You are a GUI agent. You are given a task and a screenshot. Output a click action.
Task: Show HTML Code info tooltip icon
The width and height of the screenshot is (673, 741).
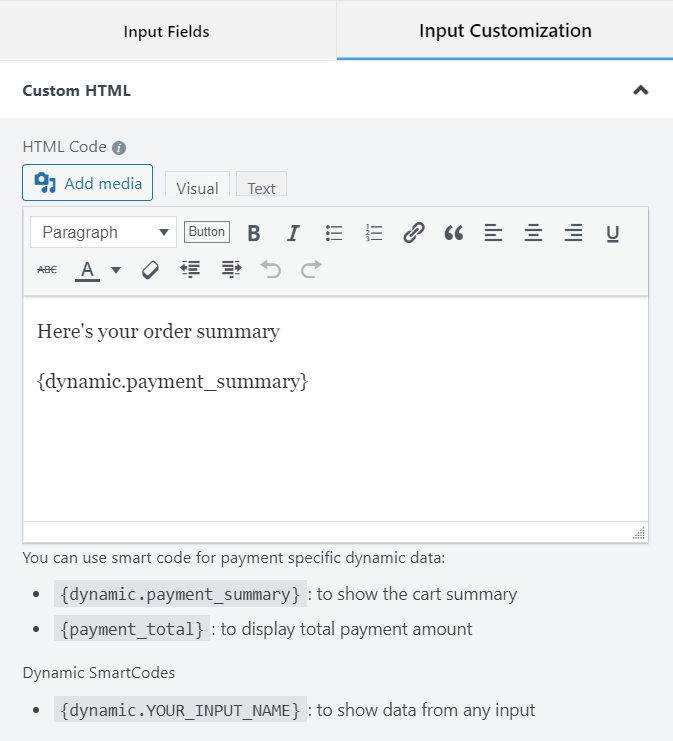[119, 148]
